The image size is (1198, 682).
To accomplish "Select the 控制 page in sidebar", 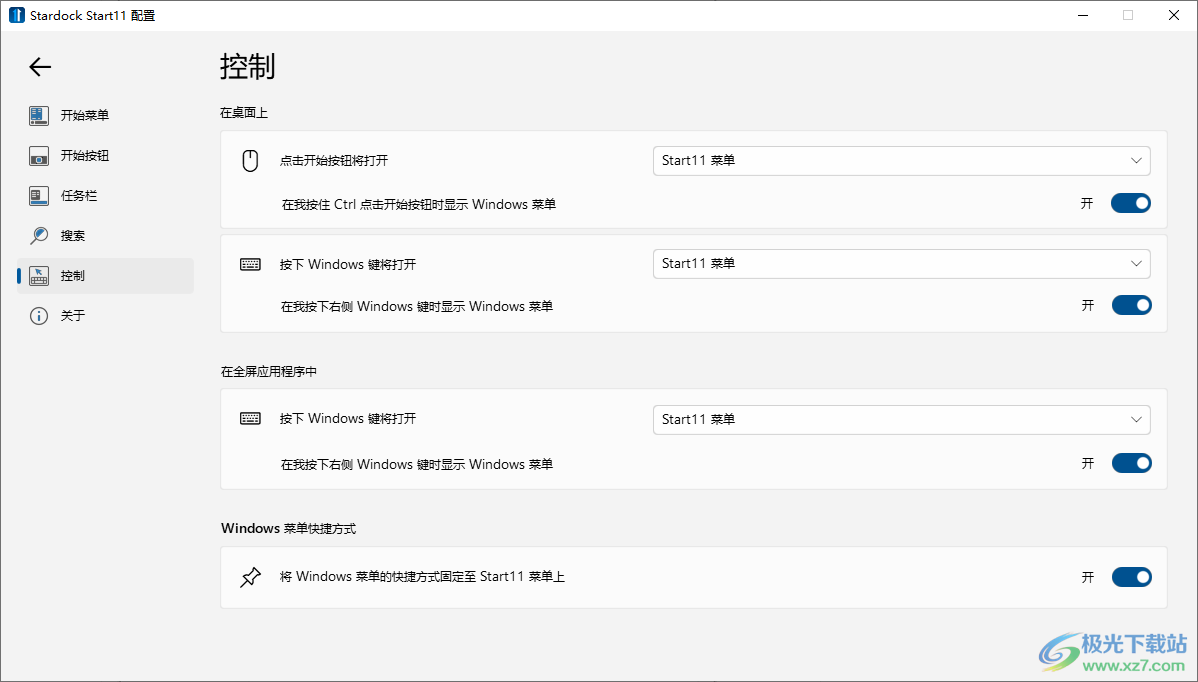I will pyautogui.click(x=105, y=276).
